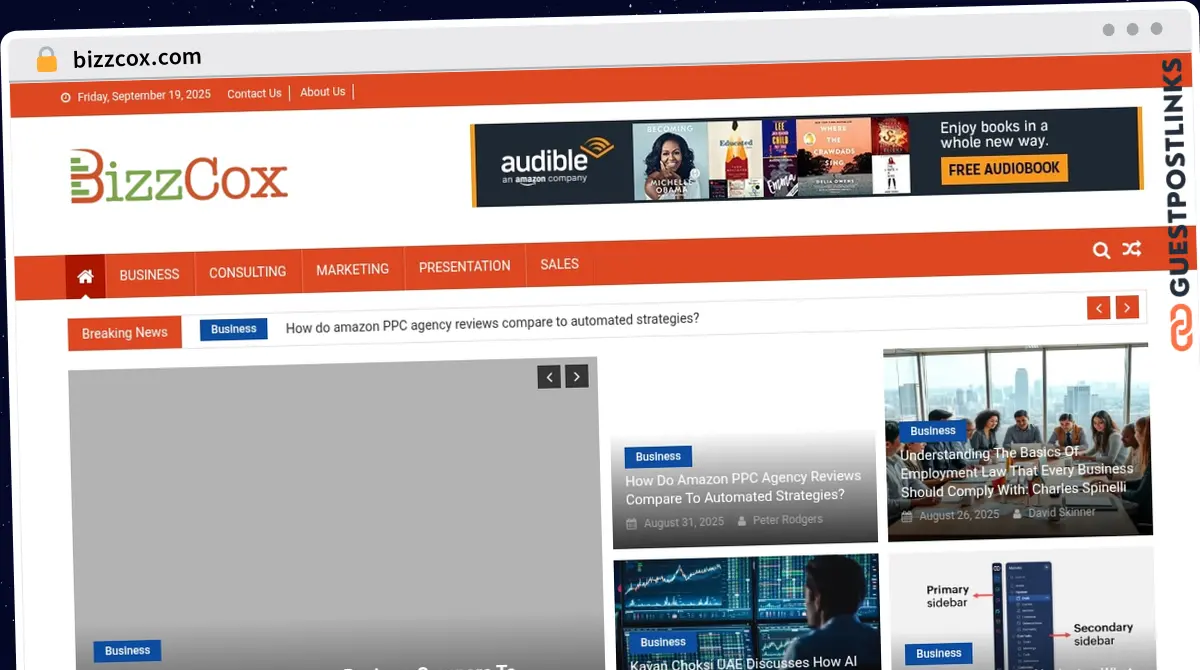Viewport: 1200px width, 670px height.
Task: Click the FREE AUDIOBOOK button
Action: click(x=1003, y=169)
